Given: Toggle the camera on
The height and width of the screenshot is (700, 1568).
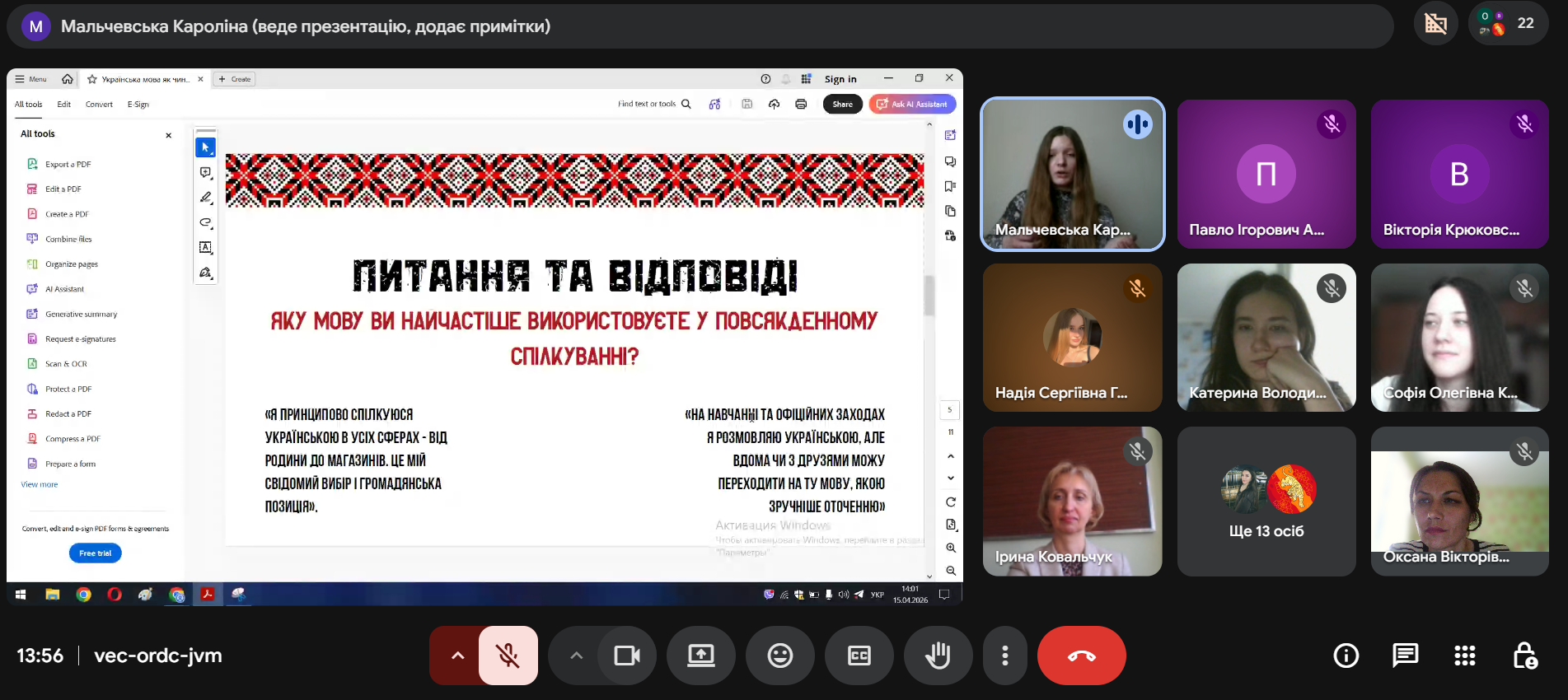Looking at the screenshot, I should 627,656.
